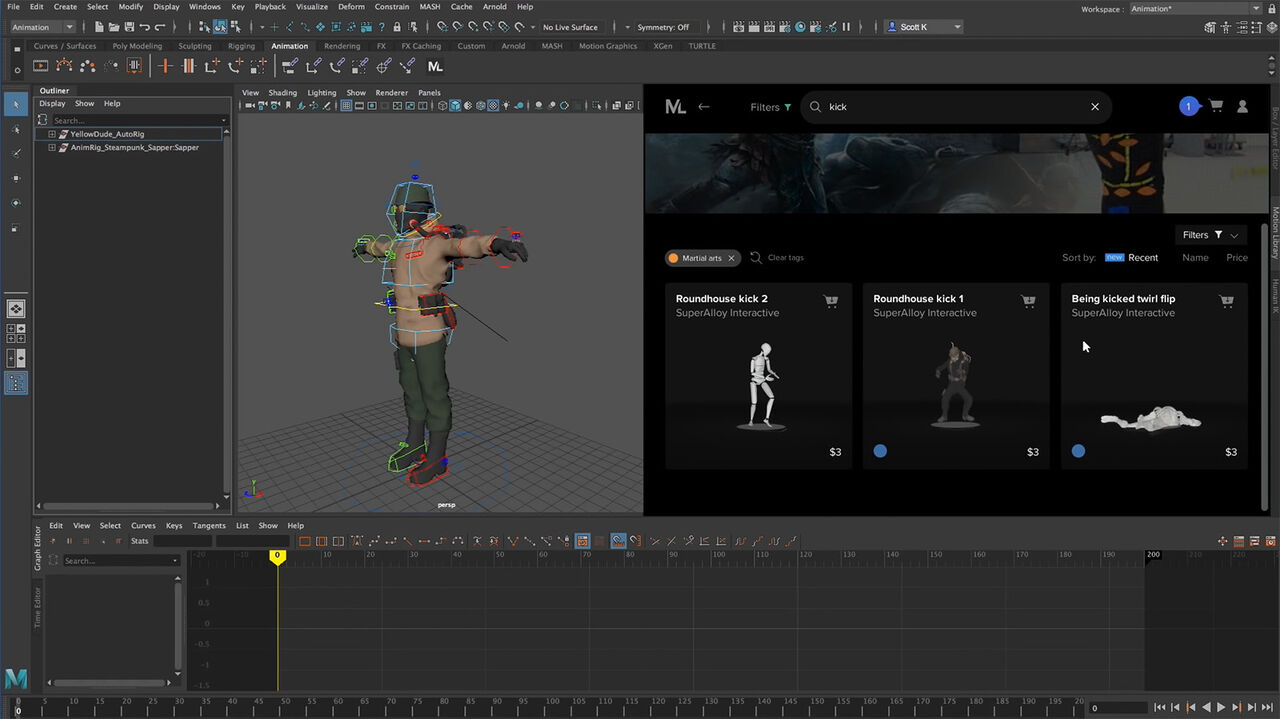1280x719 pixels.
Task: Expand the YellowDude_AutoRig node in the Outliner
Action: [x=52, y=133]
